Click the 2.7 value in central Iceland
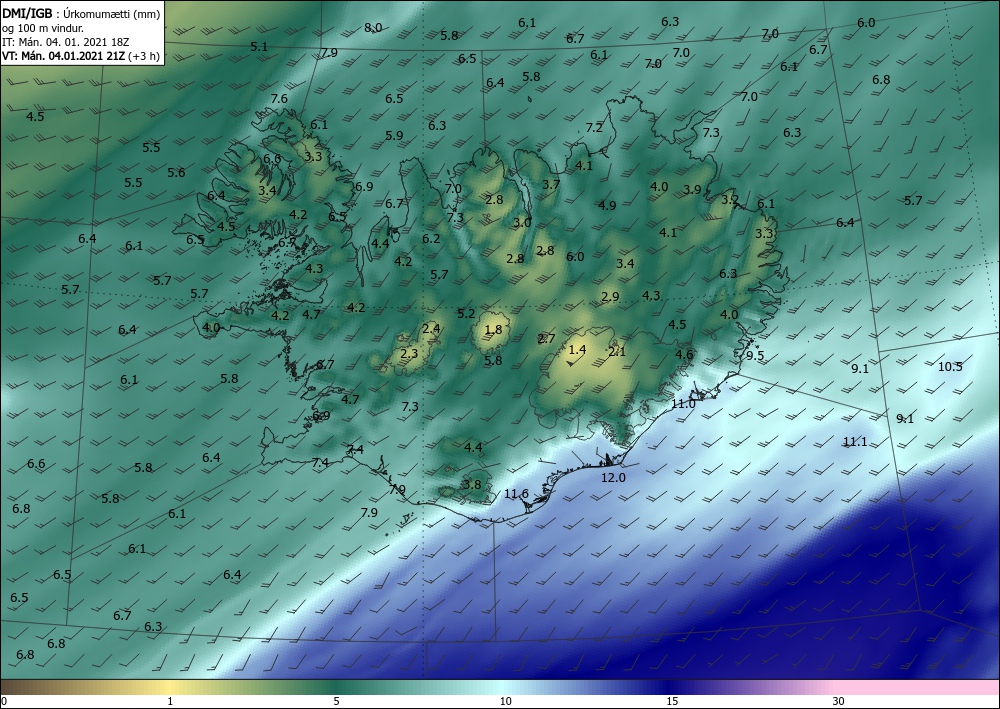Viewport: 1000px width, 709px height. (547, 339)
